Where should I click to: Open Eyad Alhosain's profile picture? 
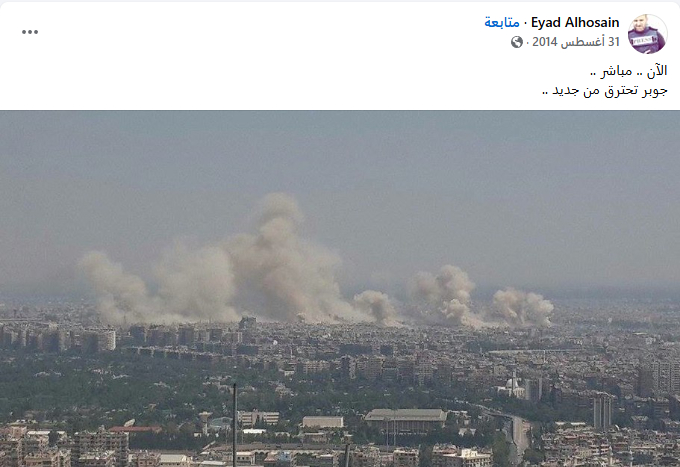coord(647,34)
